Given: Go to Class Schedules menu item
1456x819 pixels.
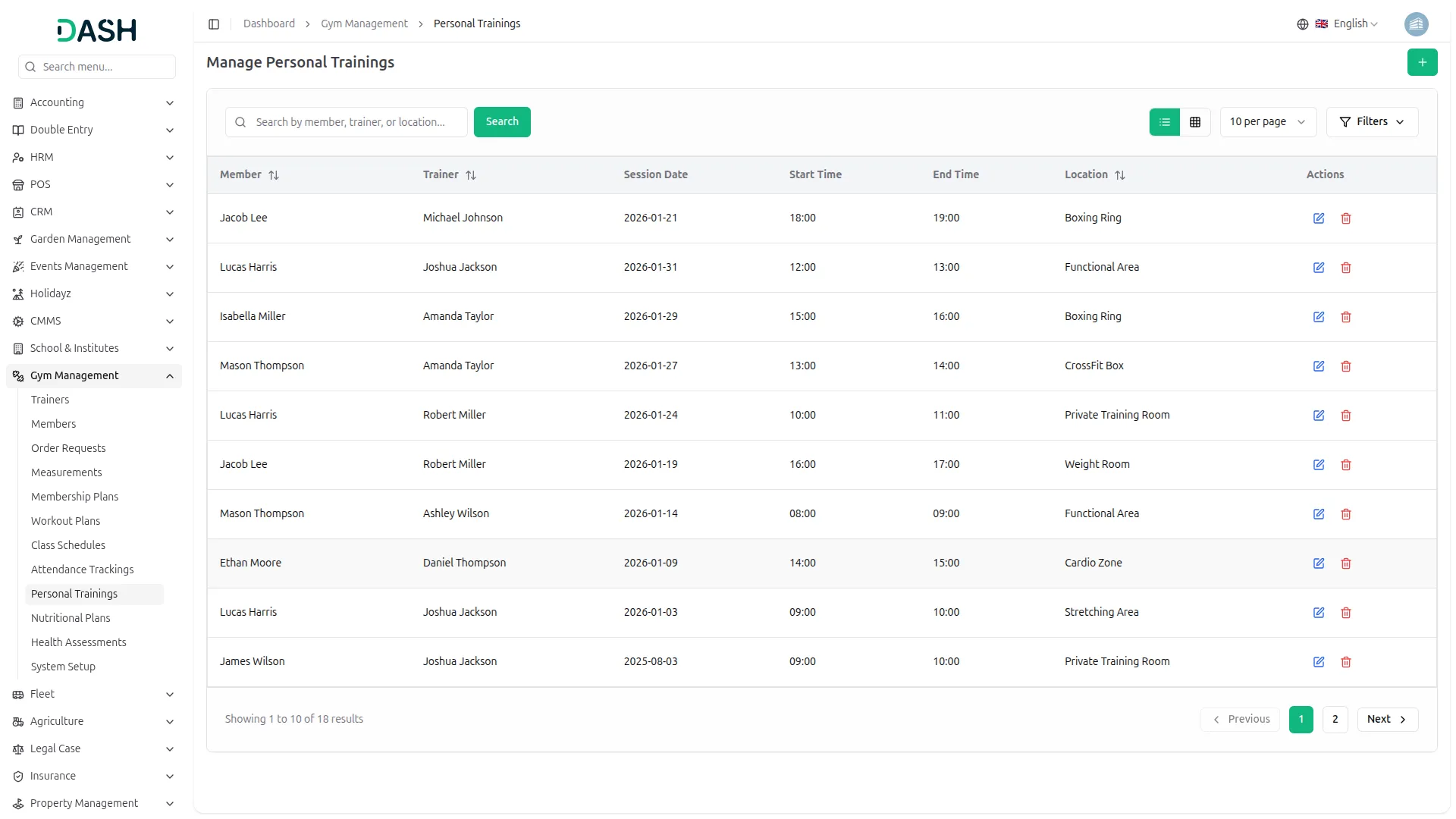Looking at the screenshot, I should [x=68, y=545].
